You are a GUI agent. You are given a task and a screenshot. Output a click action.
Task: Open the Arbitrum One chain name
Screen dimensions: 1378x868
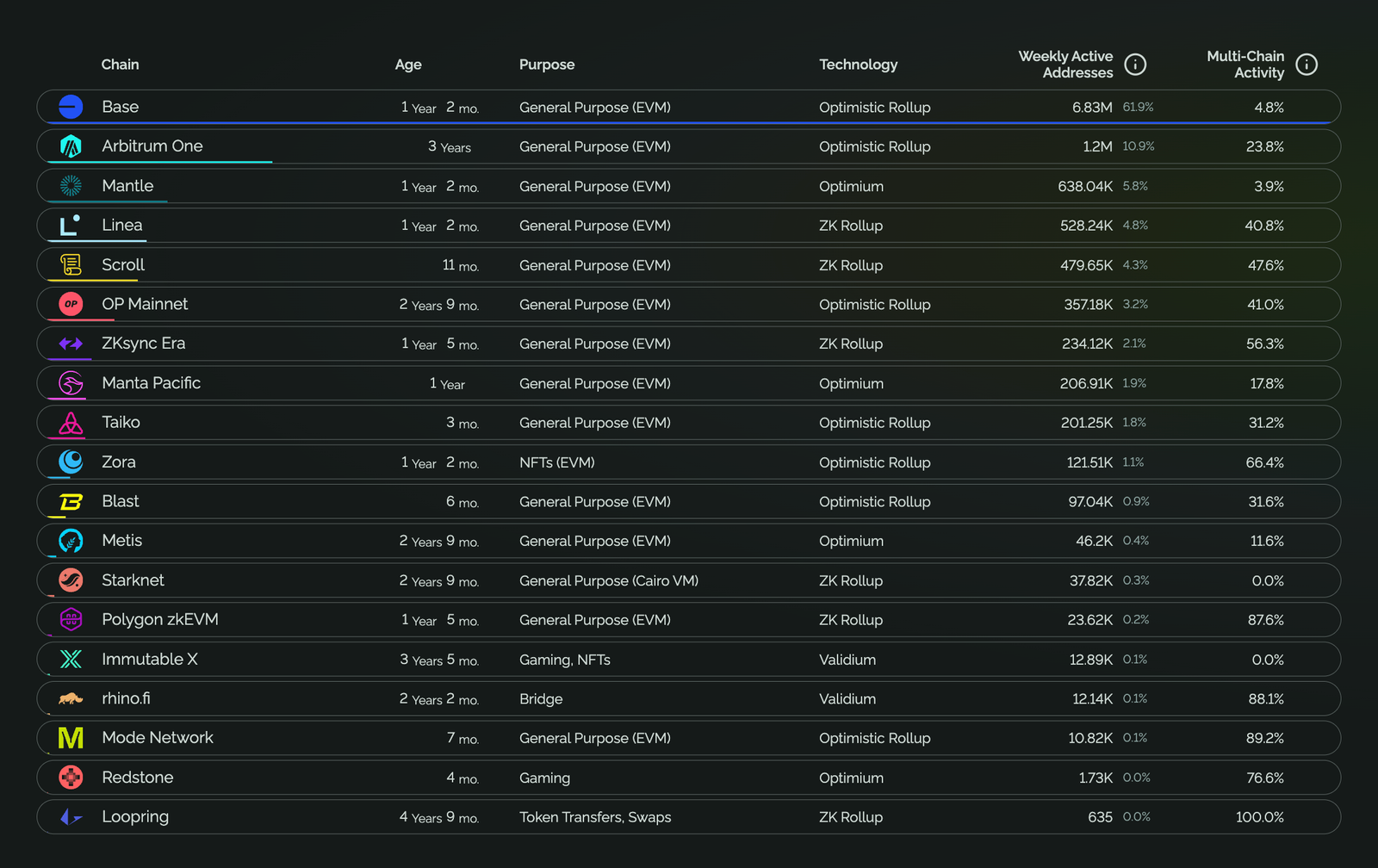(x=152, y=146)
